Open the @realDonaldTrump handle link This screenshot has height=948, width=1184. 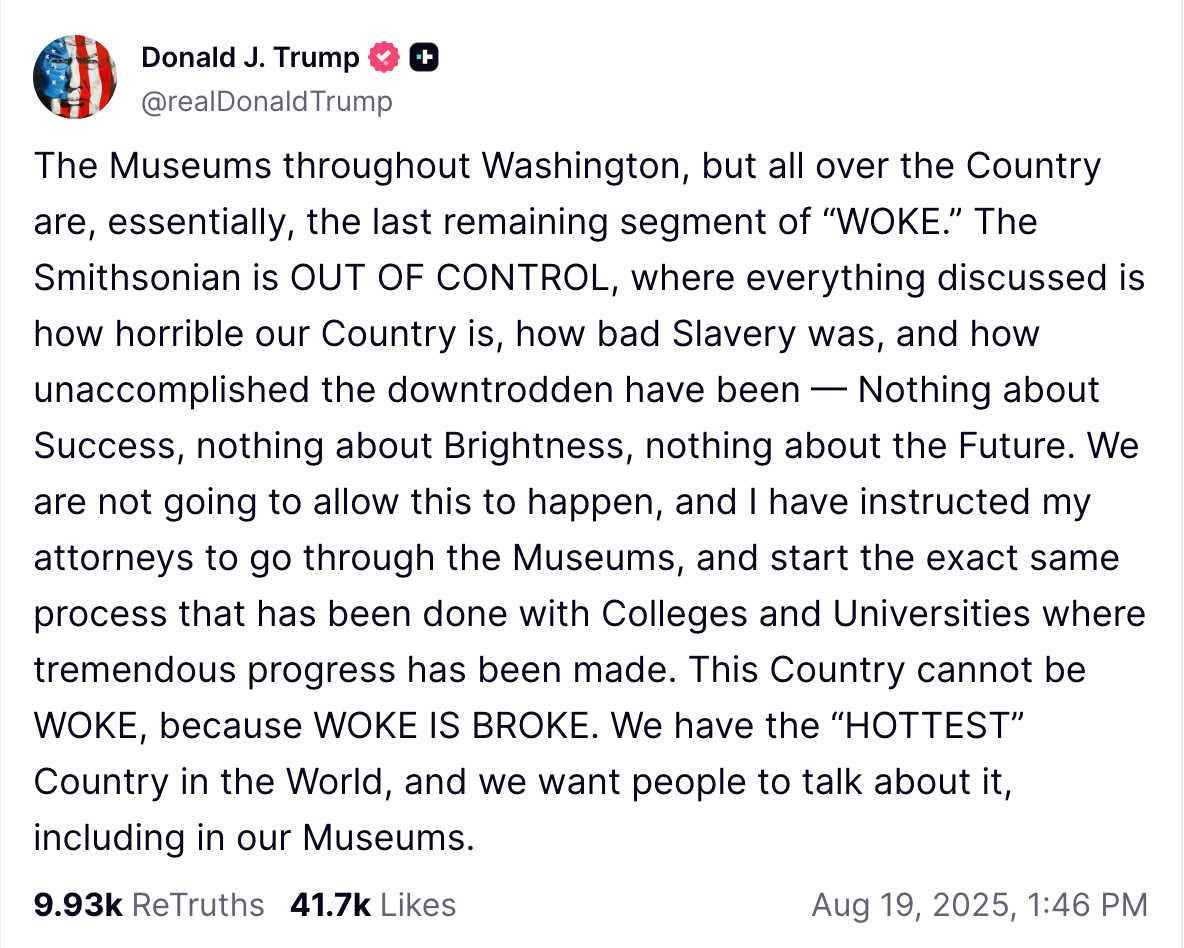(x=267, y=101)
